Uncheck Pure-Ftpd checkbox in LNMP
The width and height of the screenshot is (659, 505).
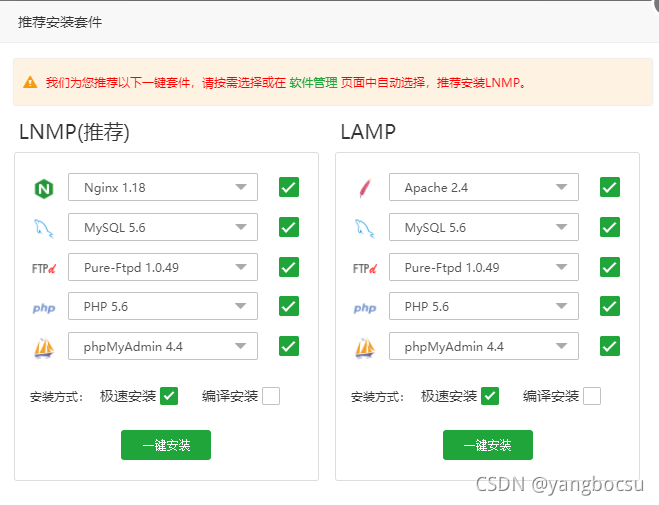tap(289, 267)
